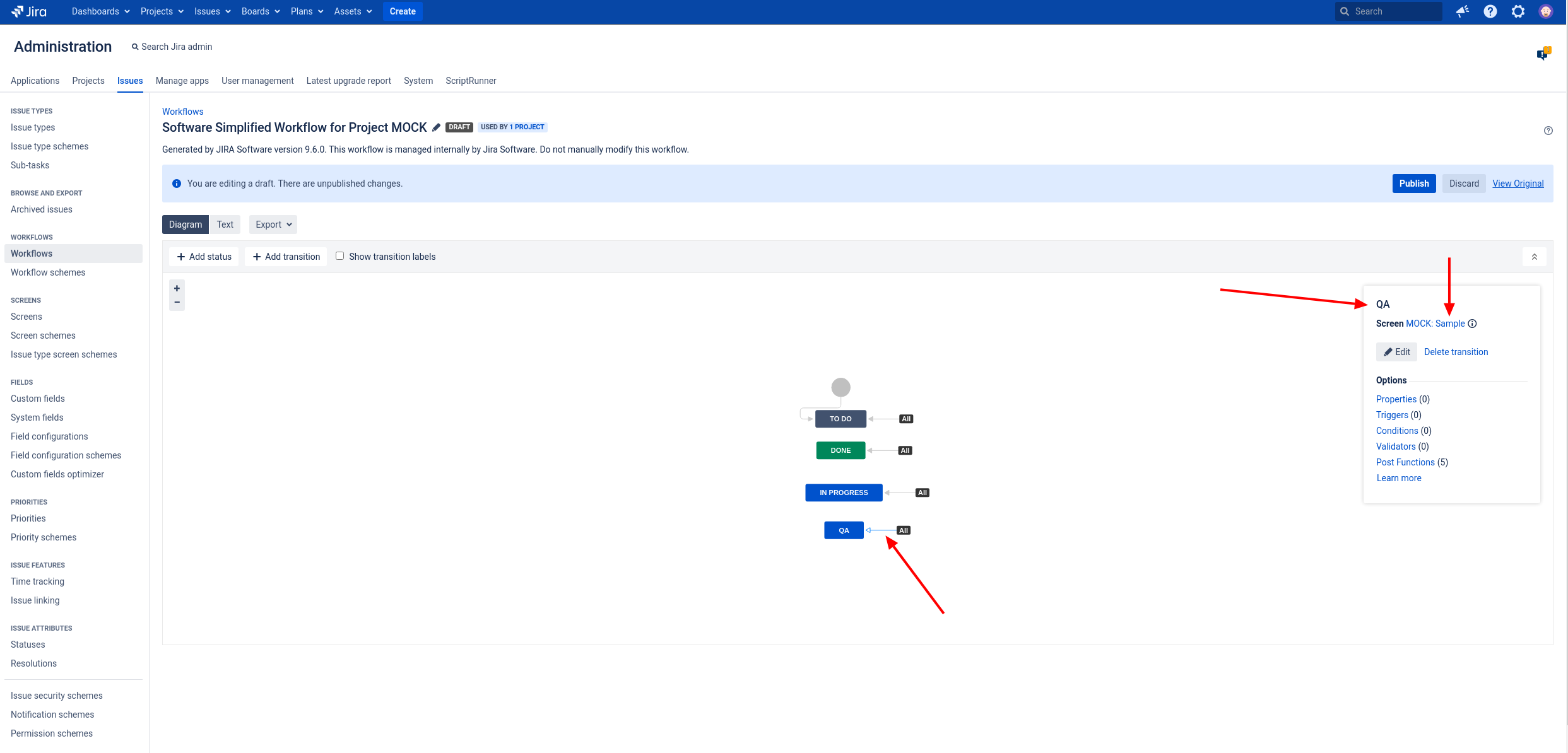Click the zoom in plus on the diagram
This screenshot has width=1568, height=753.
(x=177, y=288)
